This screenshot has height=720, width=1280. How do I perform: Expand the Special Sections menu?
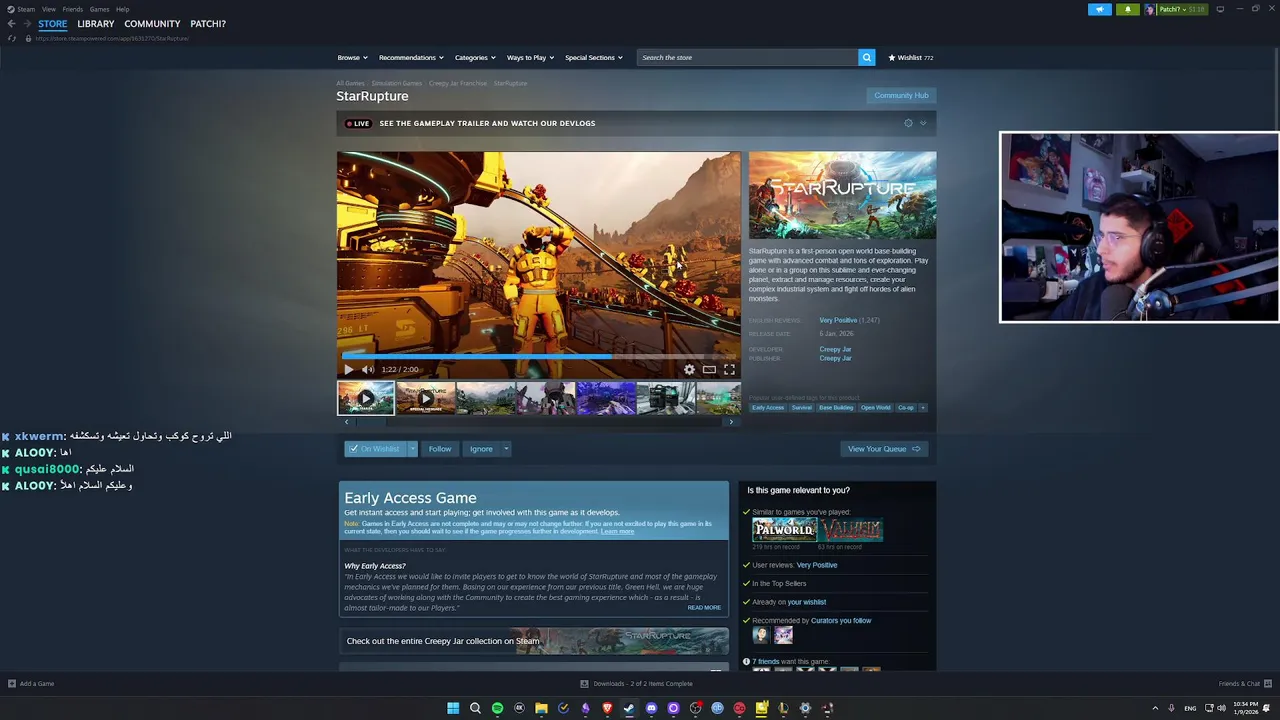(594, 57)
